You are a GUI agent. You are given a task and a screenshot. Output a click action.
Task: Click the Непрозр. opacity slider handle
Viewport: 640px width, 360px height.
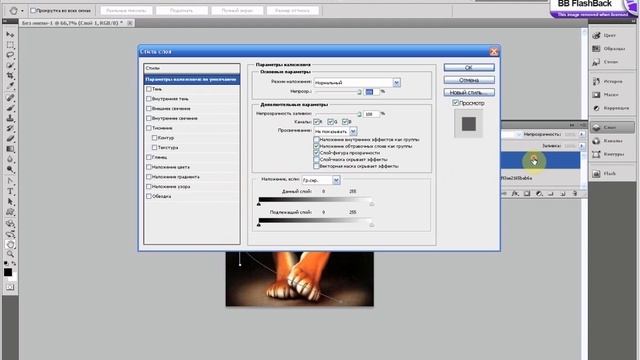point(359,92)
